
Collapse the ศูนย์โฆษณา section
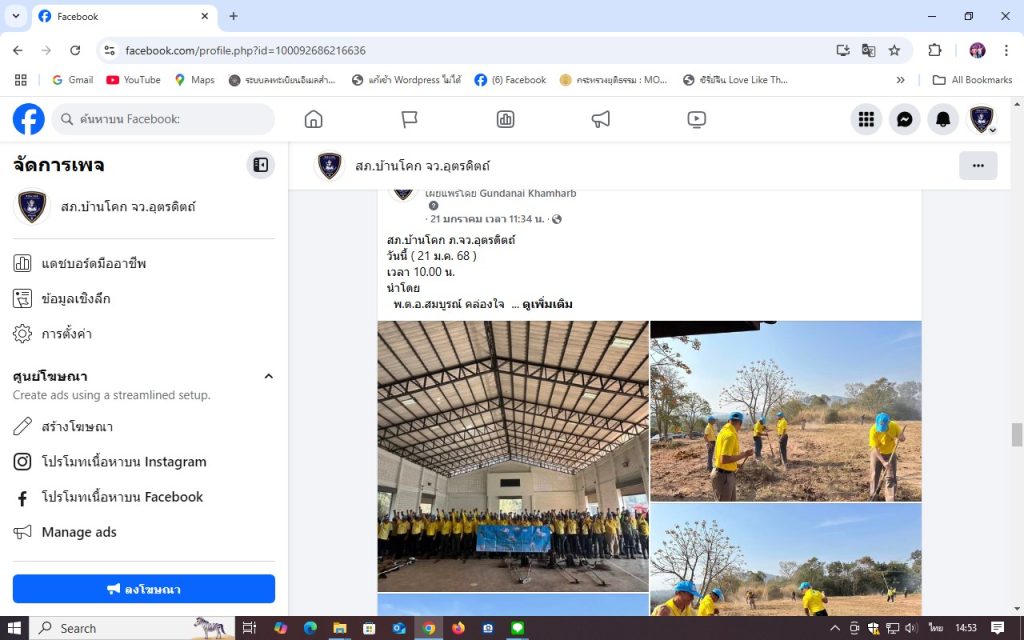coord(268,376)
